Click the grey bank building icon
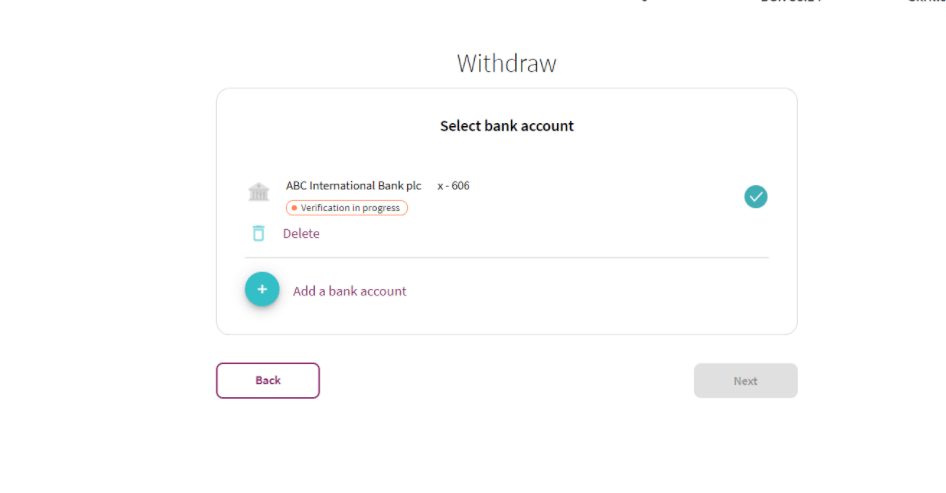 pyautogui.click(x=259, y=192)
